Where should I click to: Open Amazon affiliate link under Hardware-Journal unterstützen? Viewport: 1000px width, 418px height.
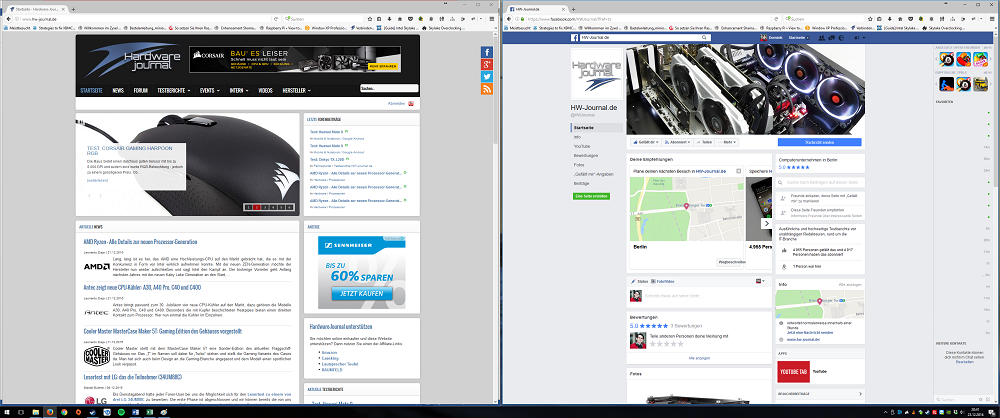pyautogui.click(x=330, y=352)
